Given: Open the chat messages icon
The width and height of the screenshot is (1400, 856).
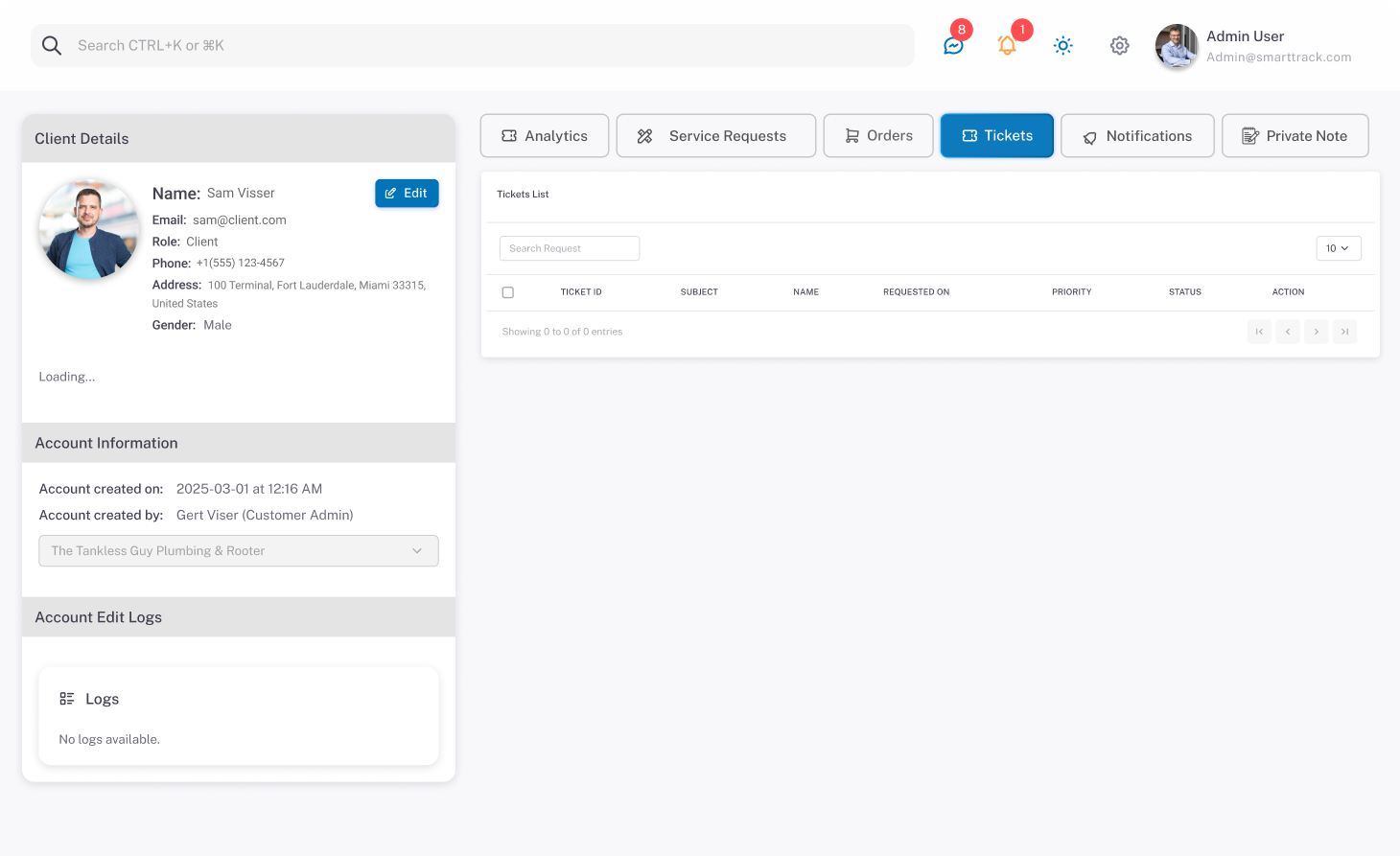Looking at the screenshot, I should (953, 46).
